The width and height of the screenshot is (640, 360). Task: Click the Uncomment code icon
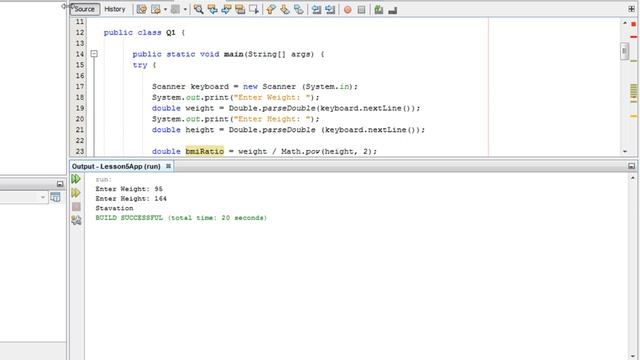[x=393, y=10]
